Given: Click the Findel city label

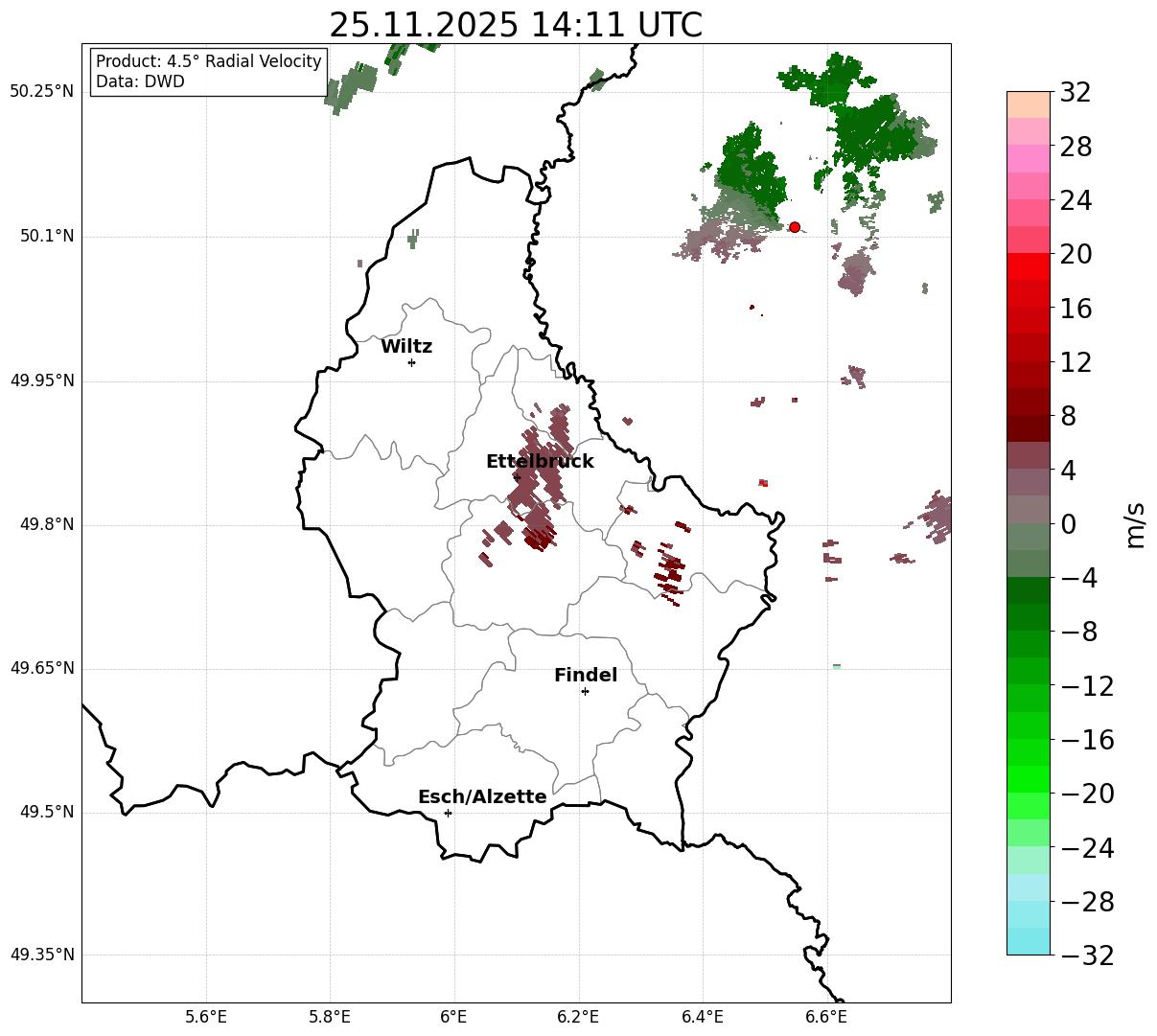Looking at the screenshot, I should point(586,676).
